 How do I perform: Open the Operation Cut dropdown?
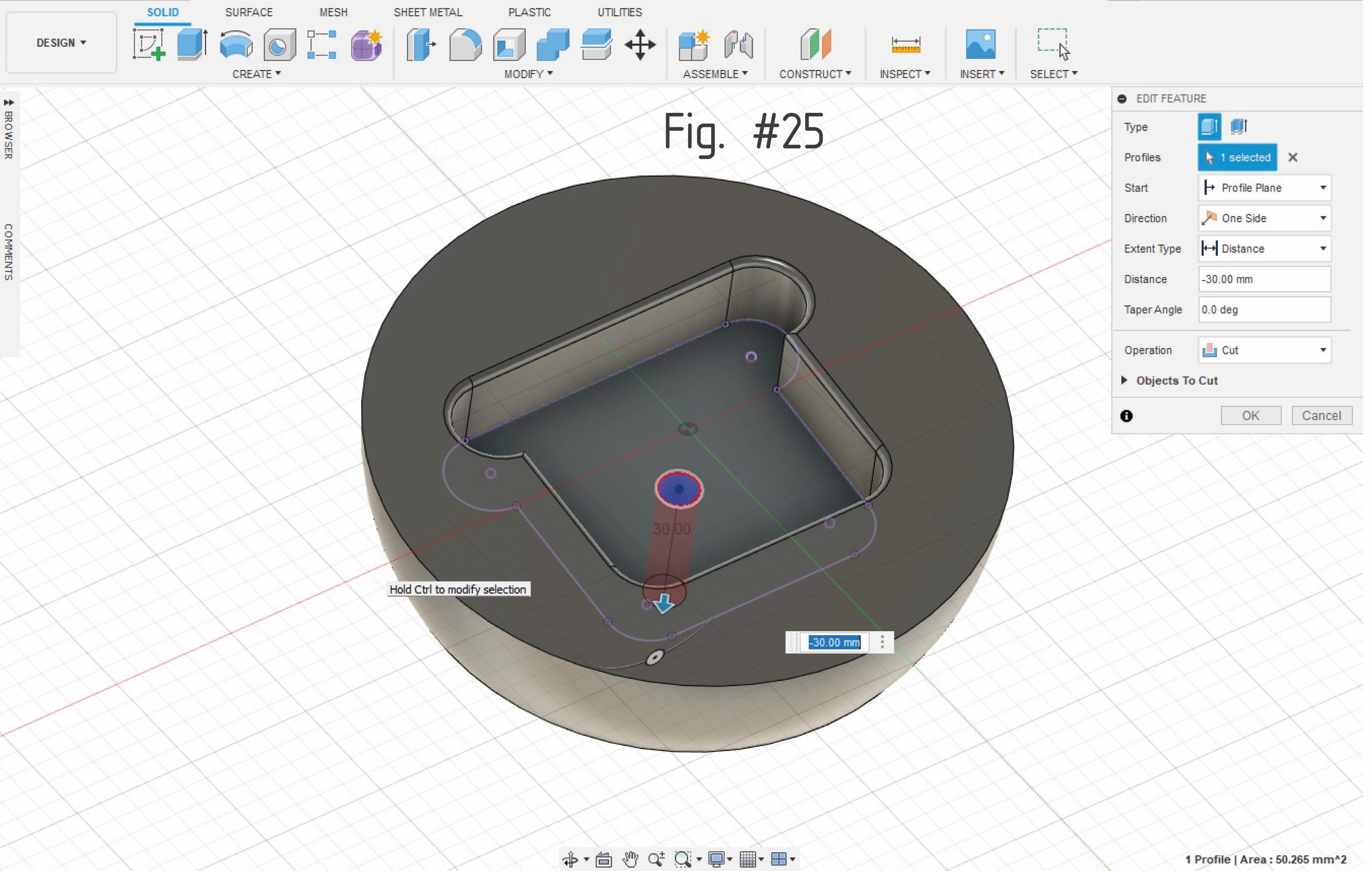(x=1264, y=350)
